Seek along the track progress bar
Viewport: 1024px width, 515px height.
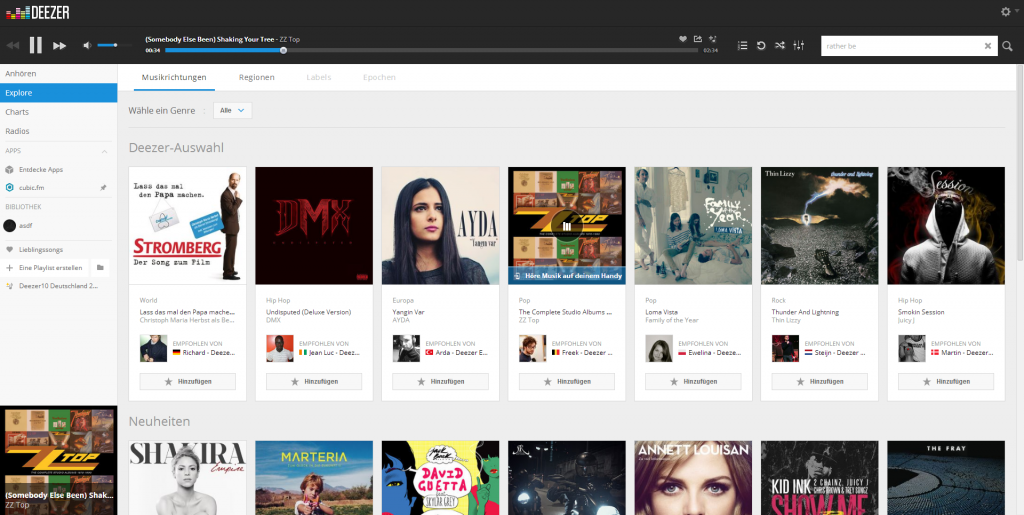click(x=431, y=50)
